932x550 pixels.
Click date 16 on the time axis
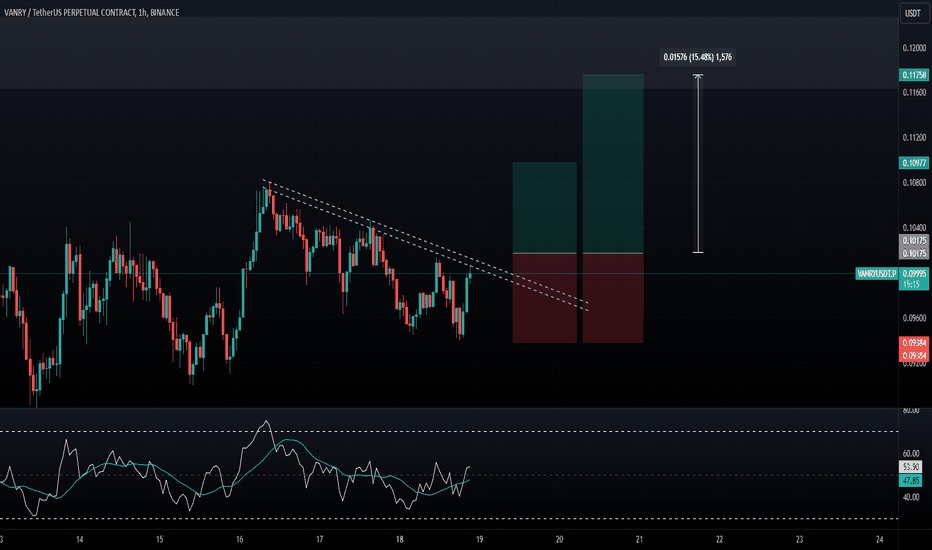tap(240, 539)
